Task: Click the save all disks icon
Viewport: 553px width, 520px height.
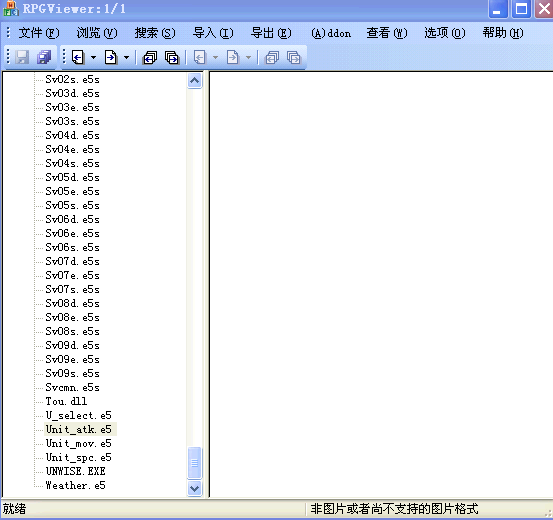Action: click(44, 57)
